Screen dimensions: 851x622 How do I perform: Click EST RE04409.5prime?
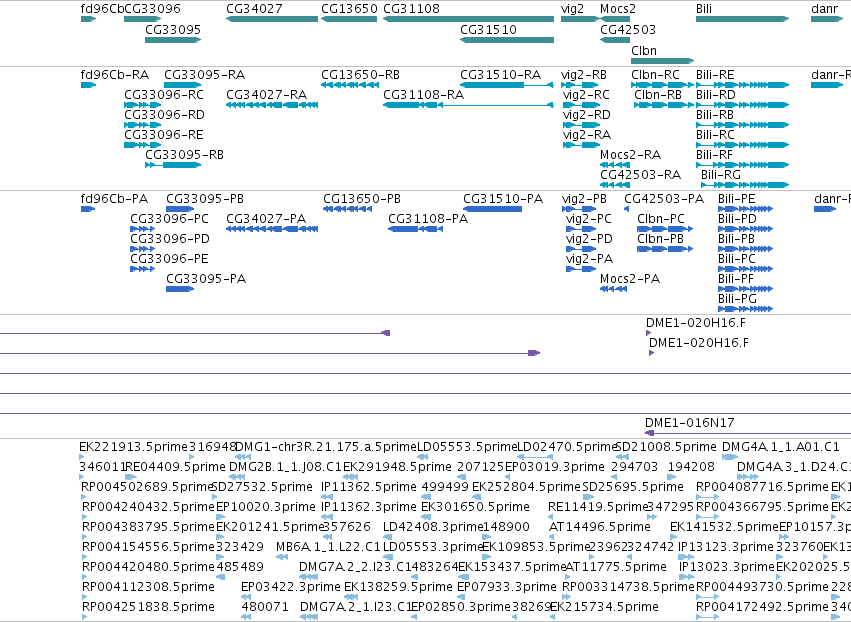pos(175,467)
